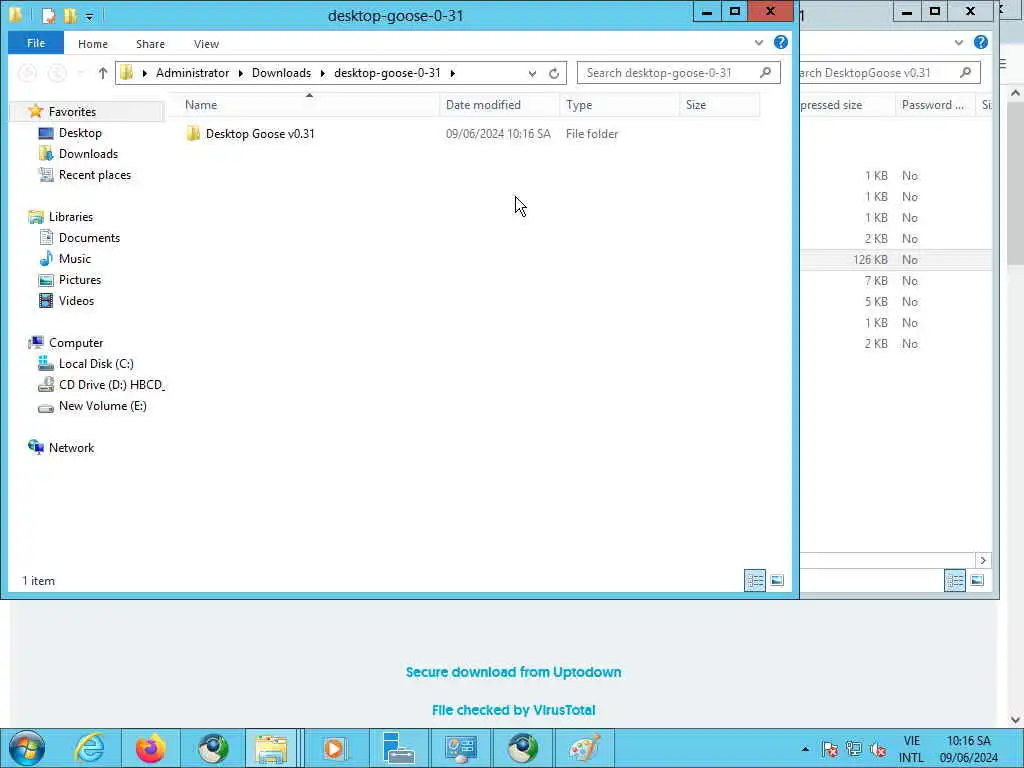Open Downloads under Favorites
1024x768 pixels.
[88, 153]
